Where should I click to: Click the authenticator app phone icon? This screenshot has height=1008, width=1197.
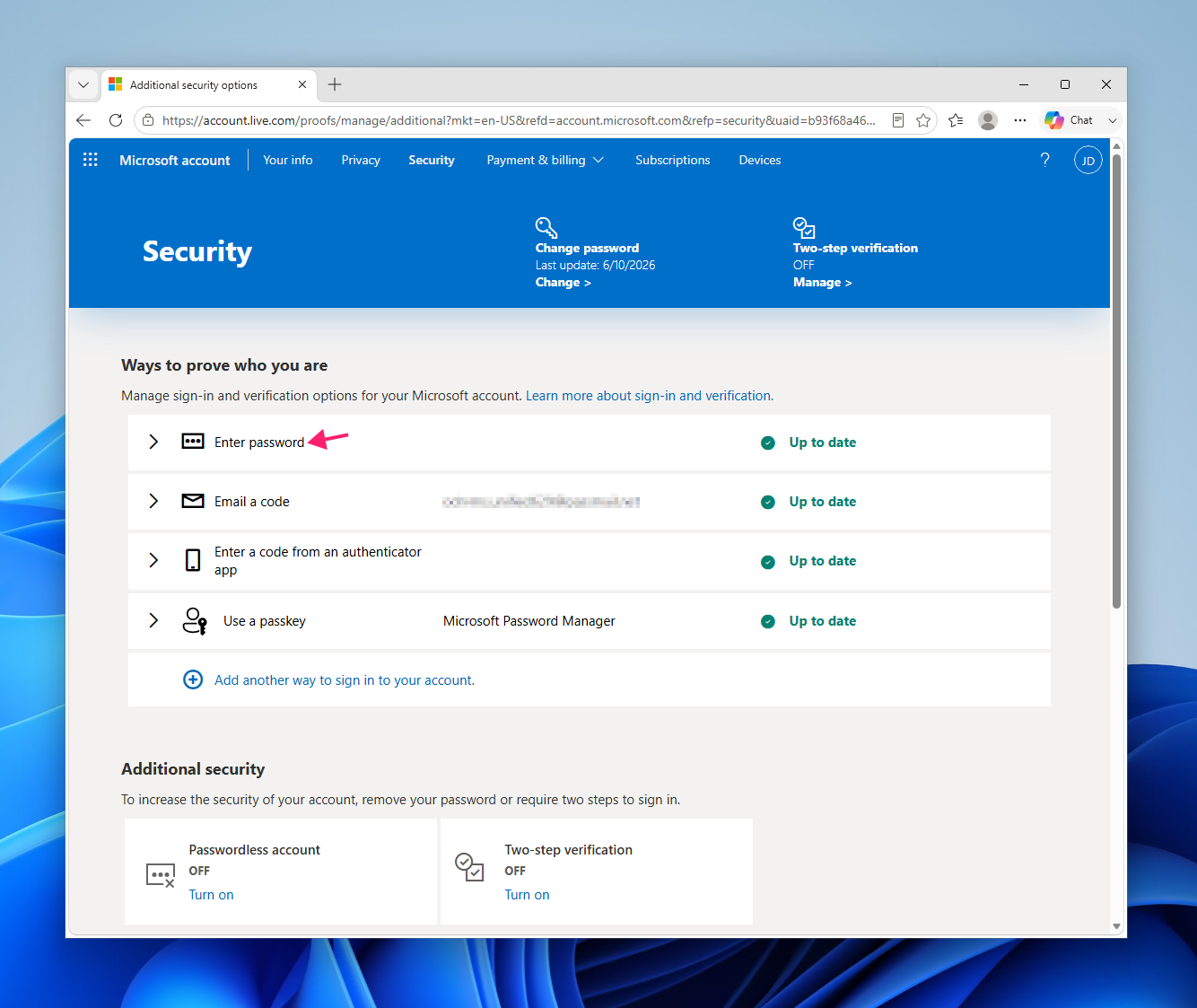click(193, 560)
